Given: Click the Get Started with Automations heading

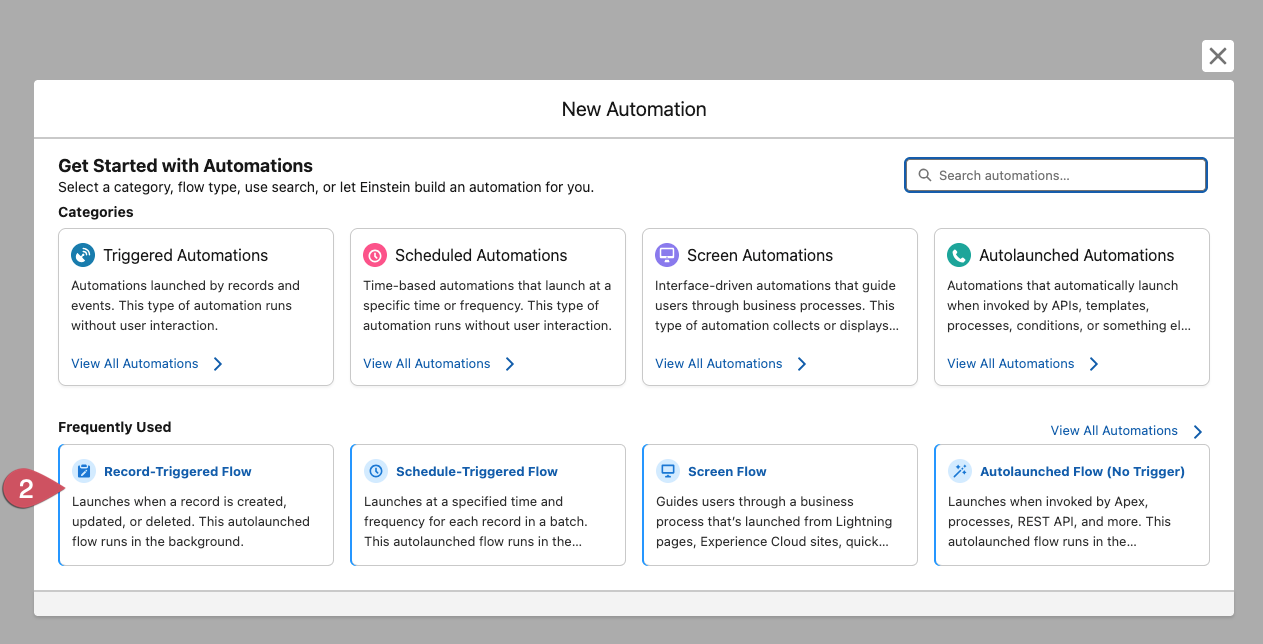Looking at the screenshot, I should [186, 166].
